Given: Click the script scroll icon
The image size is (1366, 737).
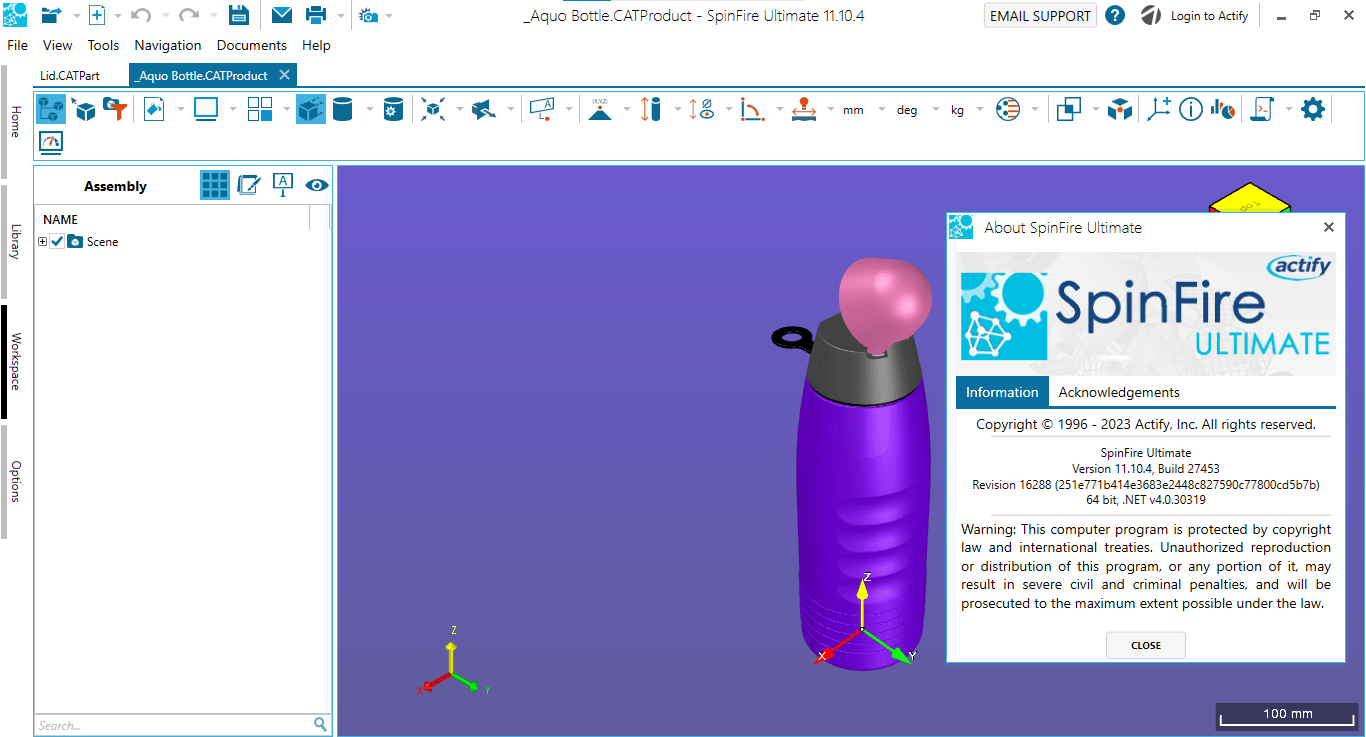Looking at the screenshot, I should (x=1262, y=109).
